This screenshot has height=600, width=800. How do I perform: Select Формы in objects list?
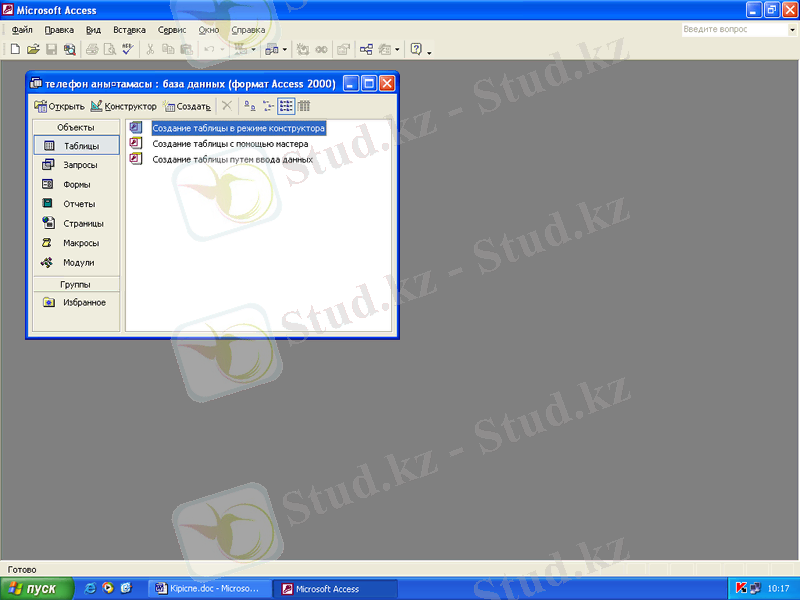pos(76,184)
